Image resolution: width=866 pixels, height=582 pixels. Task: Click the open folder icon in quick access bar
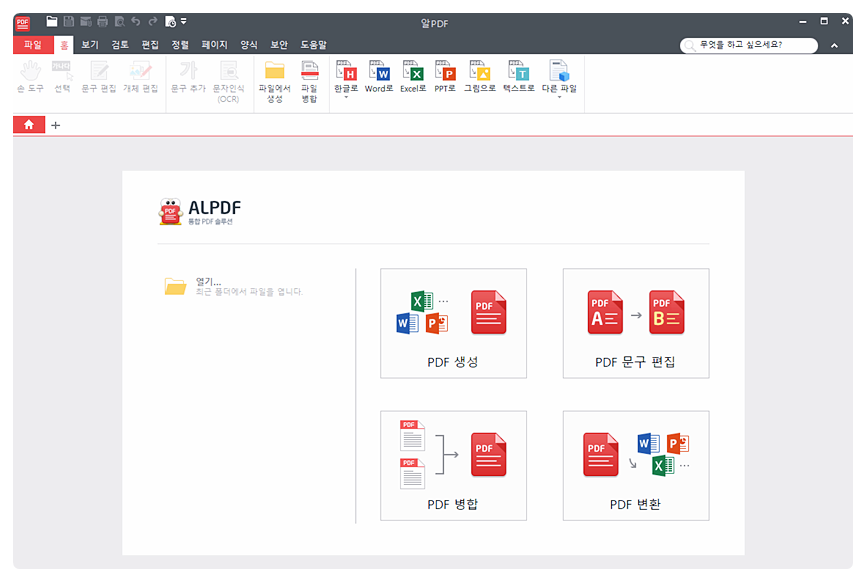pyautogui.click(x=52, y=22)
